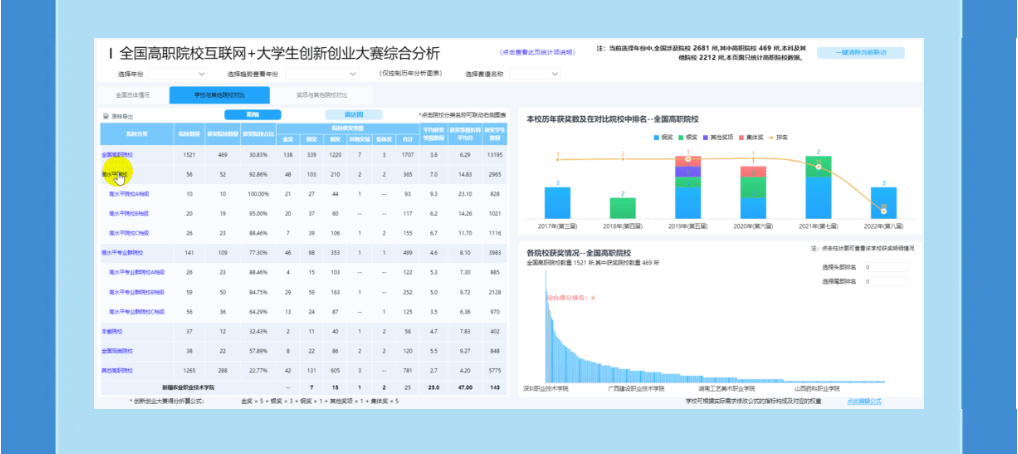
Task: Click the 全国高职院校 category link
Action: click(x=117, y=155)
